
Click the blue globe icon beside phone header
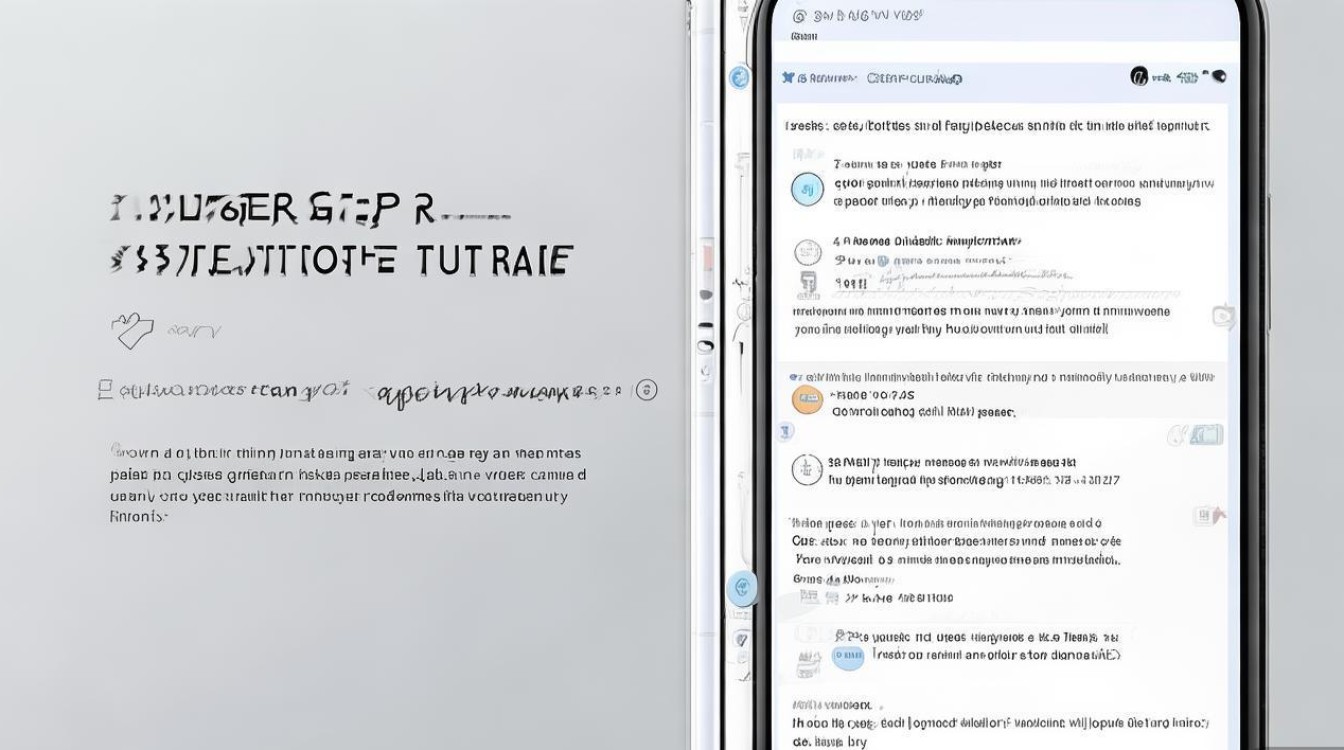[x=739, y=77]
